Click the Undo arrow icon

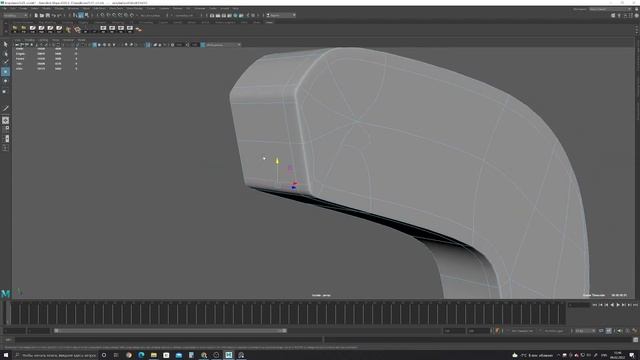(53, 16)
